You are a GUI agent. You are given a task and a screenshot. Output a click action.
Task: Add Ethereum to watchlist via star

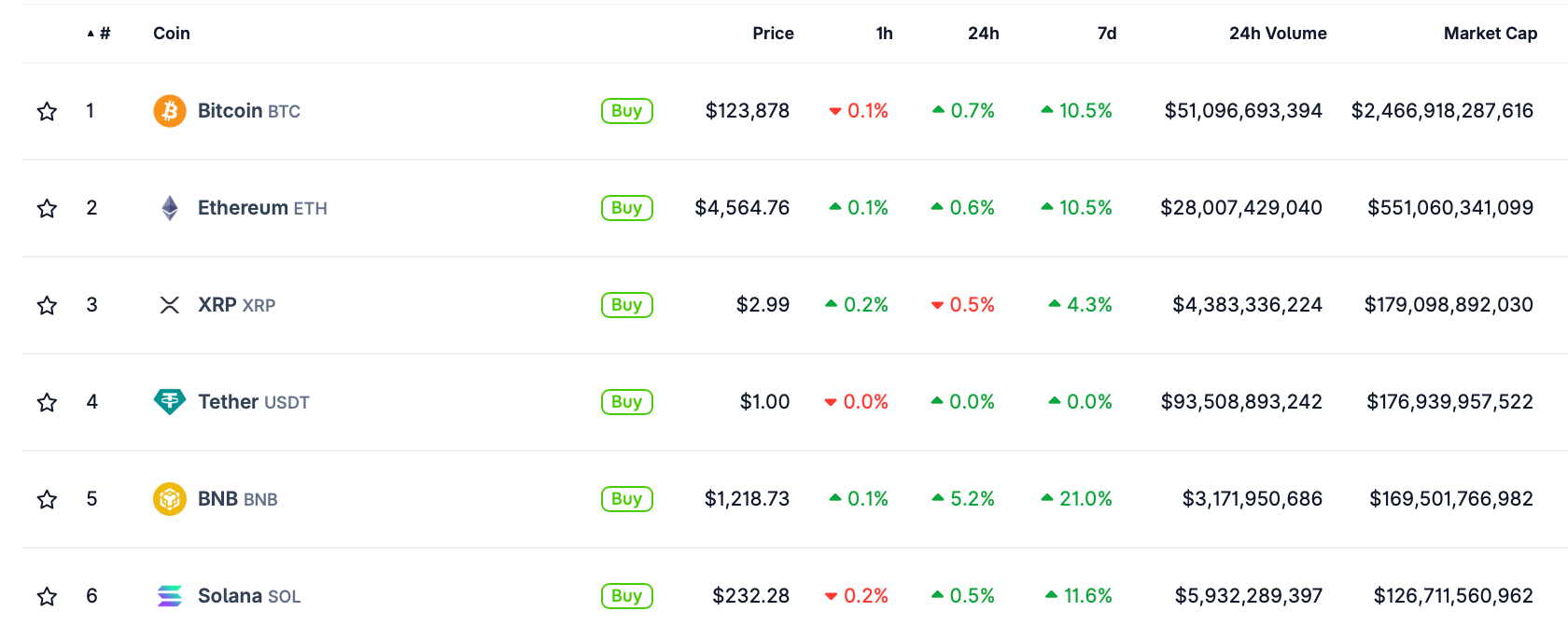point(47,209)
